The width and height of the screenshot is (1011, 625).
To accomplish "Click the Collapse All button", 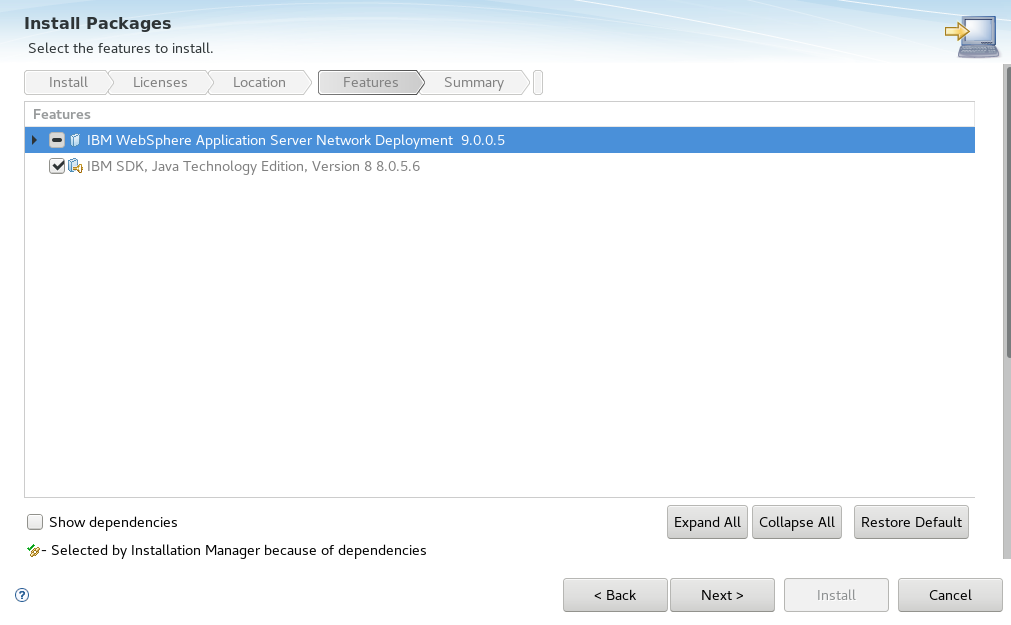I will 797,522.
